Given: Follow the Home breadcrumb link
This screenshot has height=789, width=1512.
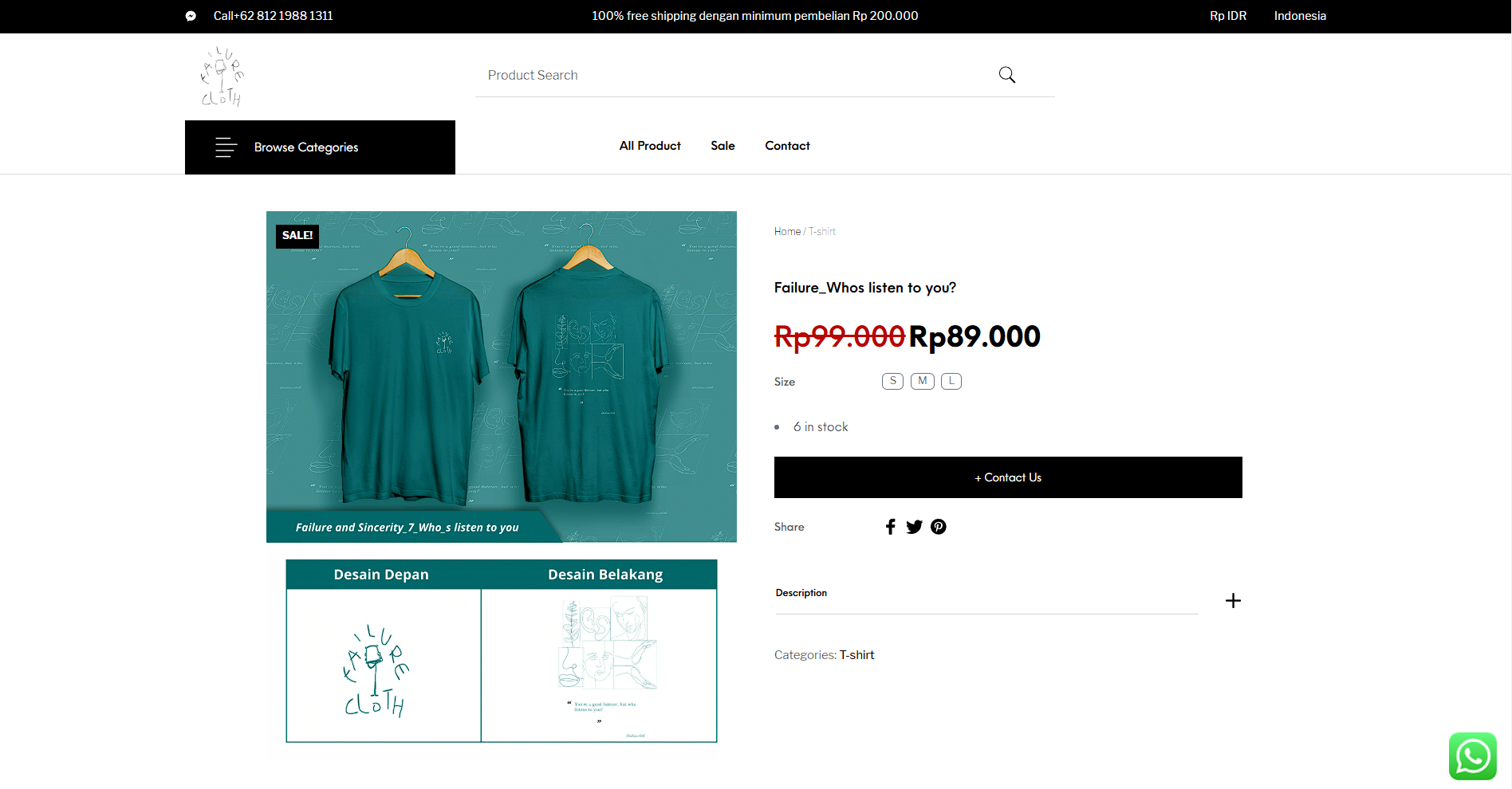Looking at the screenshot, I should tap(787, 232).
